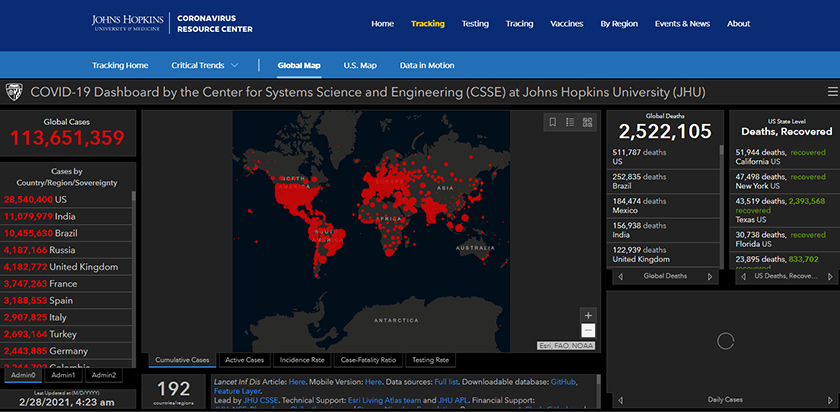Click the Johns Hopkins shield logo
The image size is (840, 412).
[16, 92]
